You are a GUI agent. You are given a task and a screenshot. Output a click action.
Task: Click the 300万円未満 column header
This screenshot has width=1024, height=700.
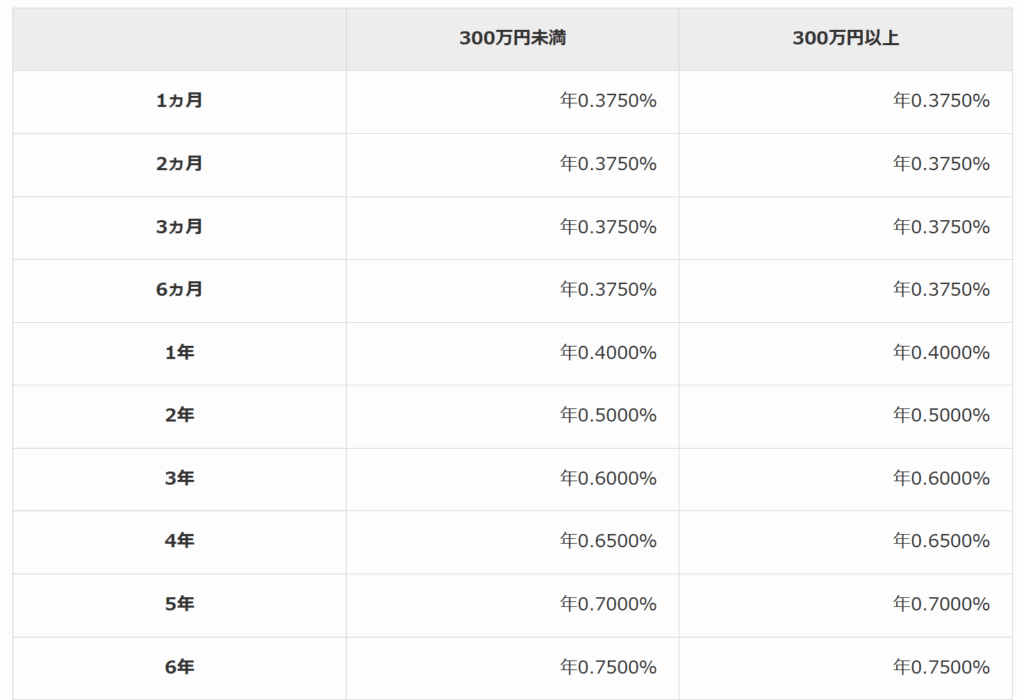point(513,39)
